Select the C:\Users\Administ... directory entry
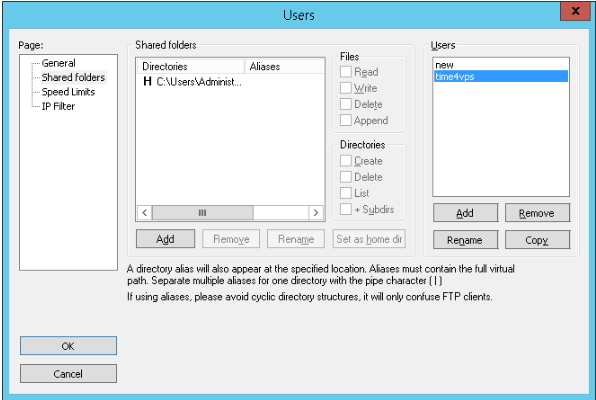 [192, 81]
